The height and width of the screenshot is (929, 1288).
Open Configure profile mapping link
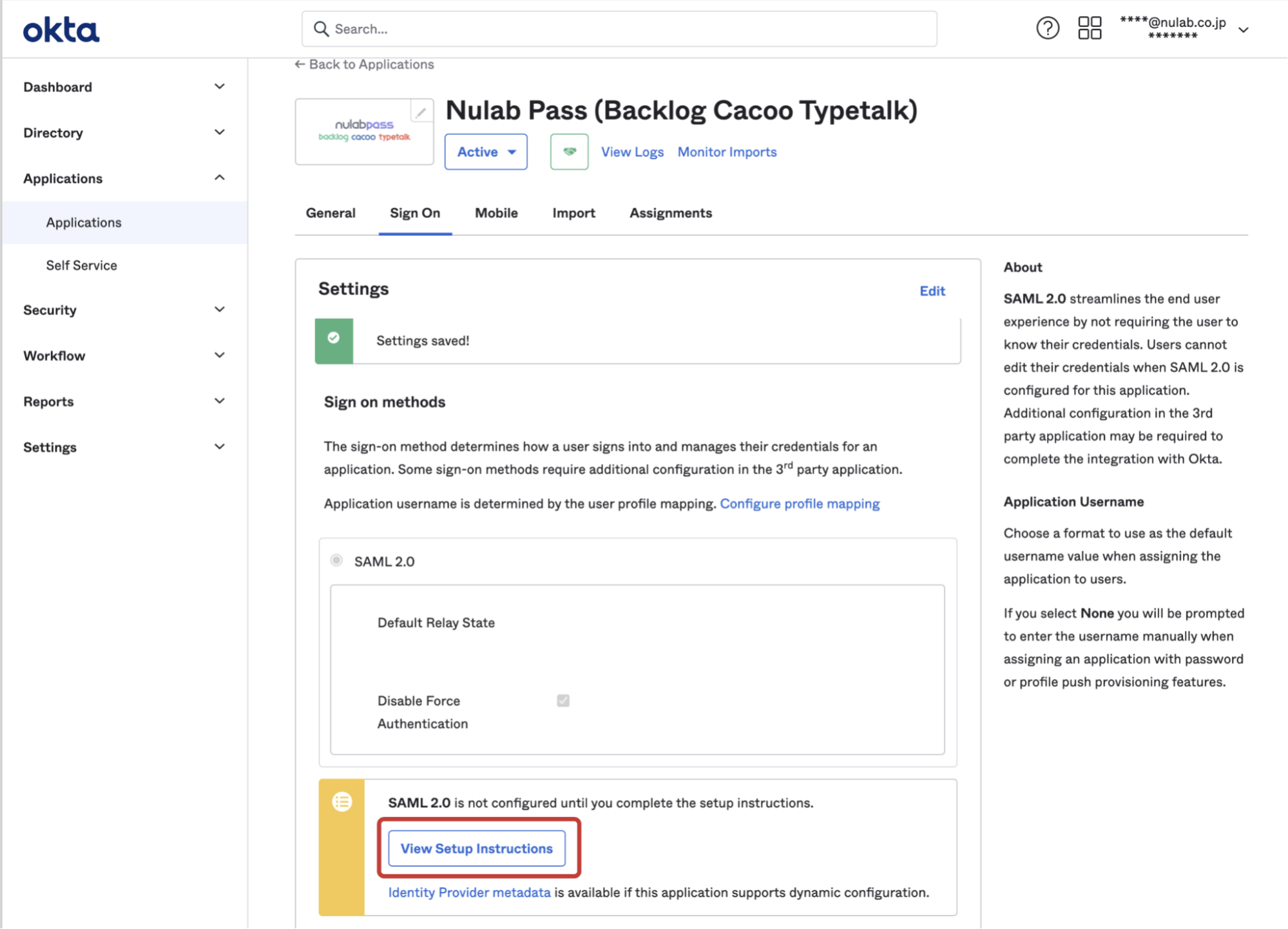coord(800,504)
